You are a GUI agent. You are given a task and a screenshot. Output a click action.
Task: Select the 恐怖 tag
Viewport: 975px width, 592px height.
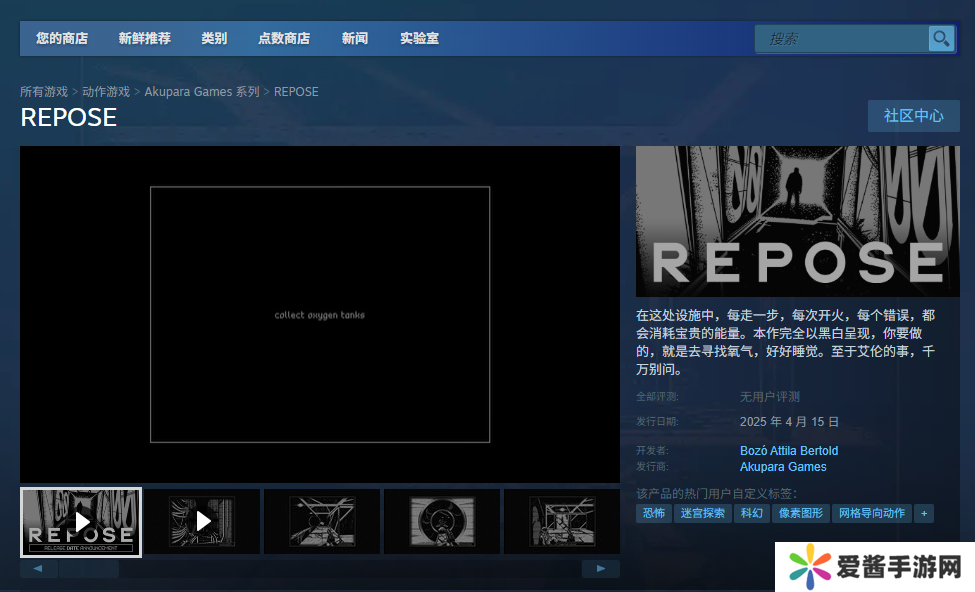point(653,513)
